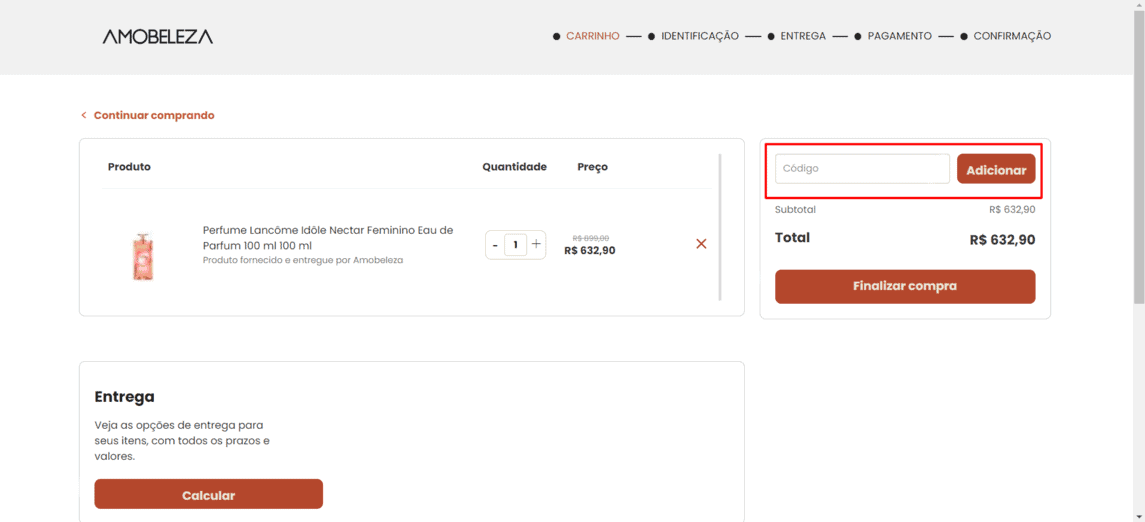The height and width of the screenshot is (522, 1145).
Task: Open the Perfume Lancôme Idôle Nectar product title
Action: click(328, 237)
